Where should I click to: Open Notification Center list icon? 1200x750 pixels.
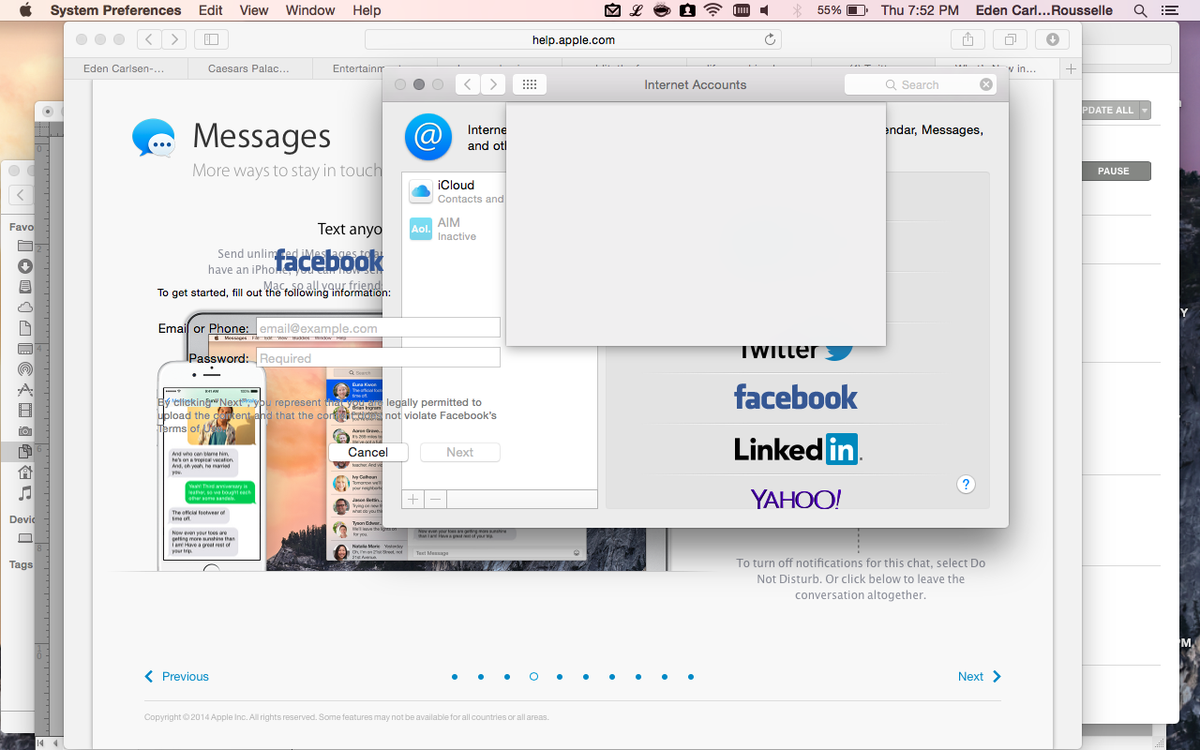[1170, 10]
